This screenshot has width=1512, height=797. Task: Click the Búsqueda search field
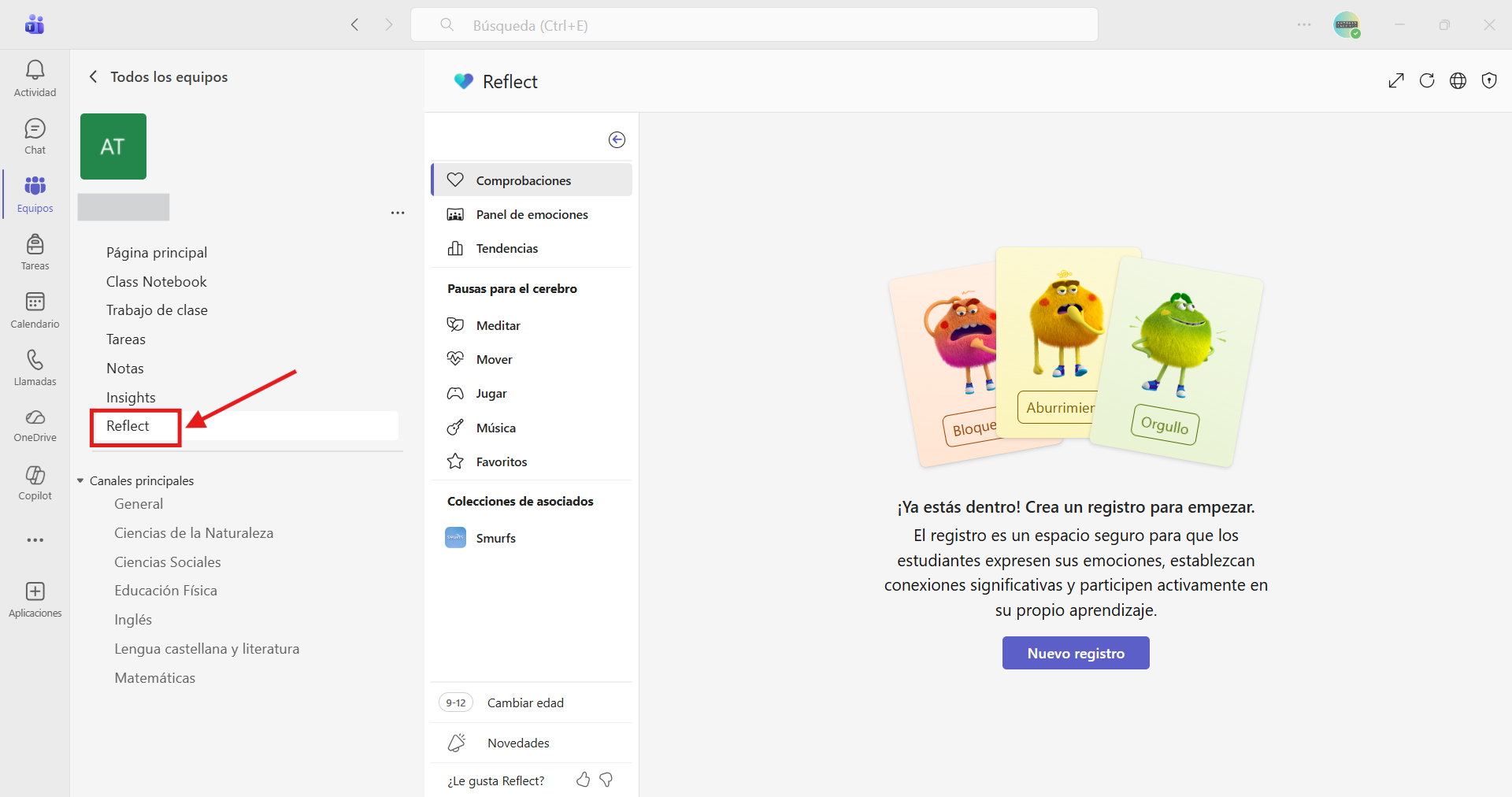click(754, 24)
